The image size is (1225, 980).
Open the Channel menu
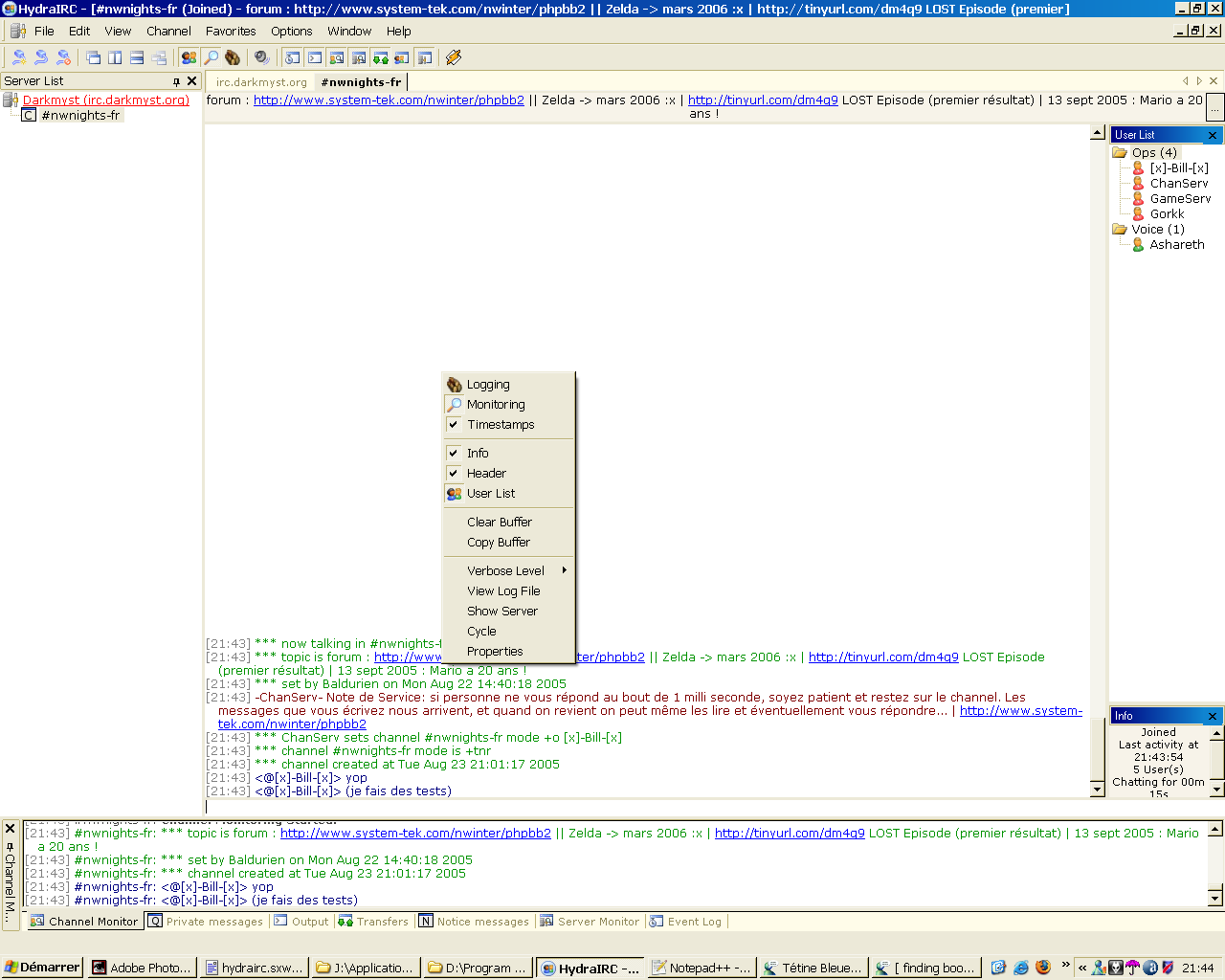coord(168,31)
